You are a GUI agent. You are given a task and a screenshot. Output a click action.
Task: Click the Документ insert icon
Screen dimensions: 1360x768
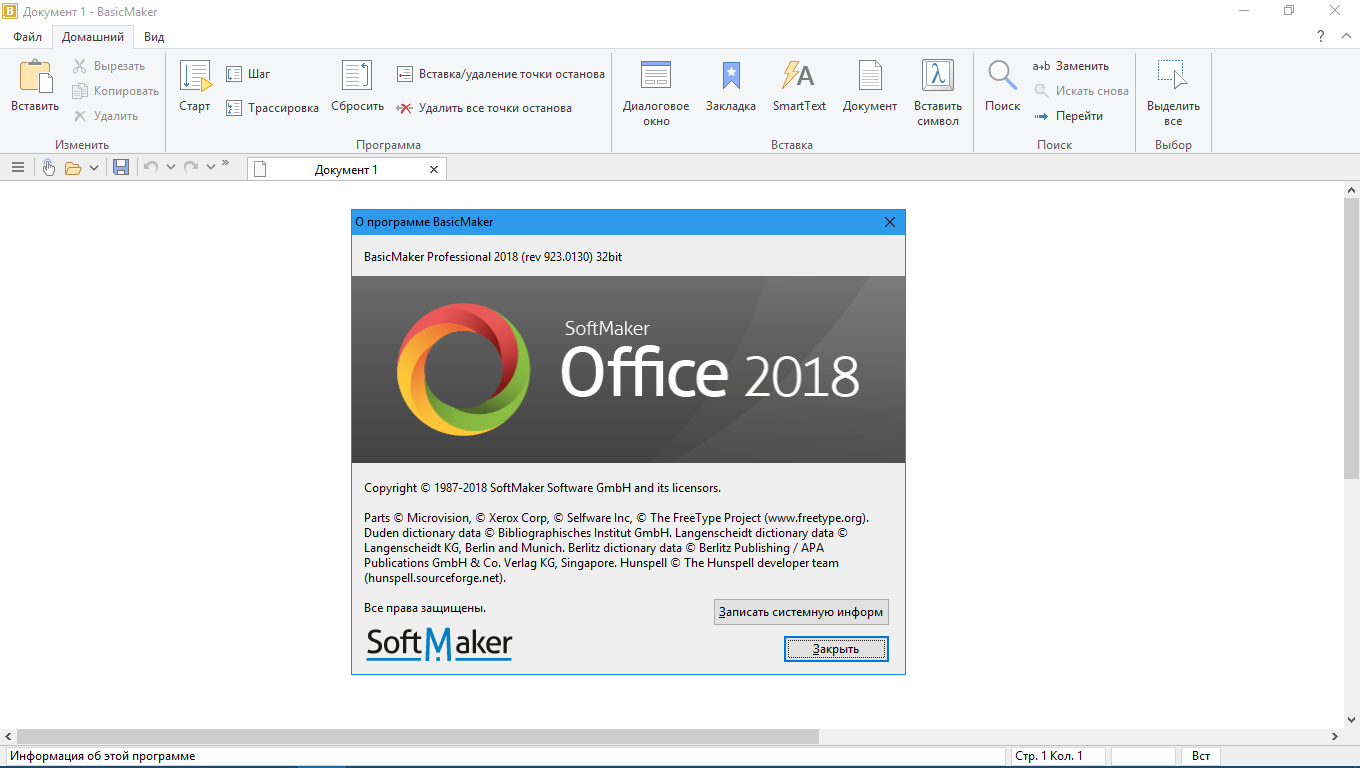click(x=870, y=77)
